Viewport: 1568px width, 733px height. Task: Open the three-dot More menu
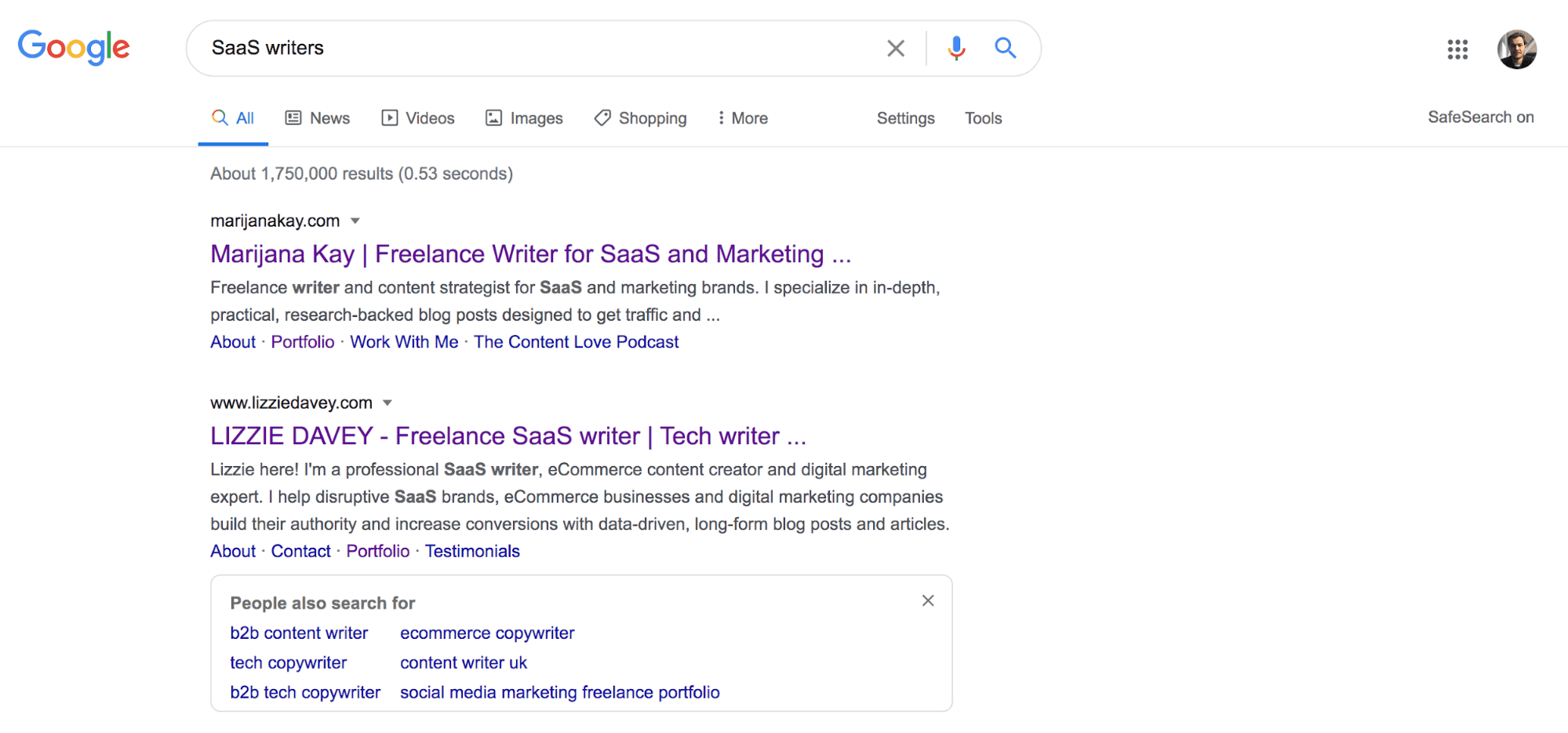coord(742,118)
